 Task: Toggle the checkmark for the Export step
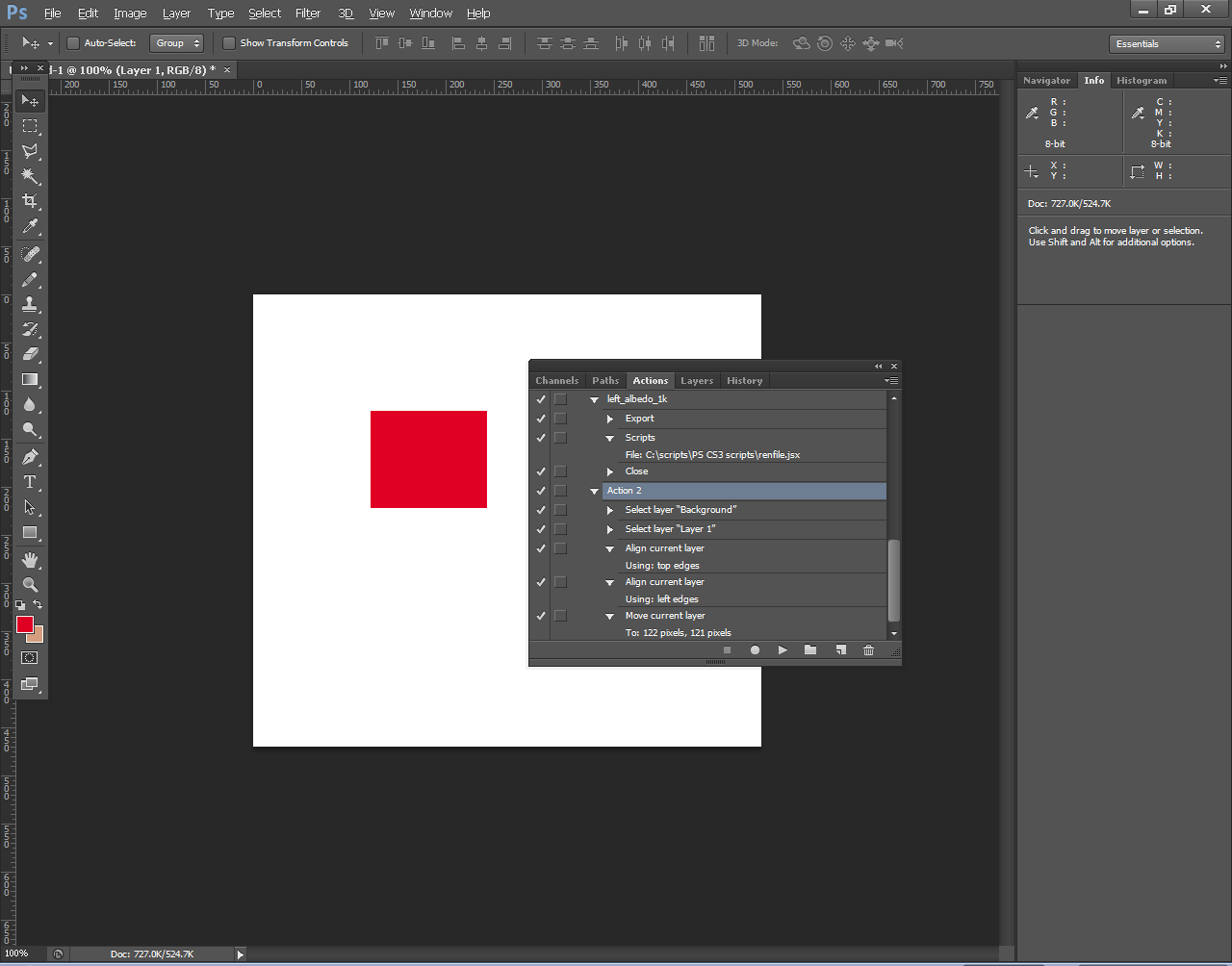pyautogui.click(x=541, y=419)
